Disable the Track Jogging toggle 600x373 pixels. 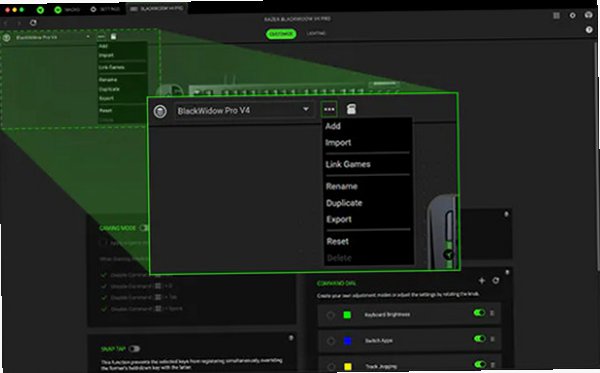[x=480, y=364]
